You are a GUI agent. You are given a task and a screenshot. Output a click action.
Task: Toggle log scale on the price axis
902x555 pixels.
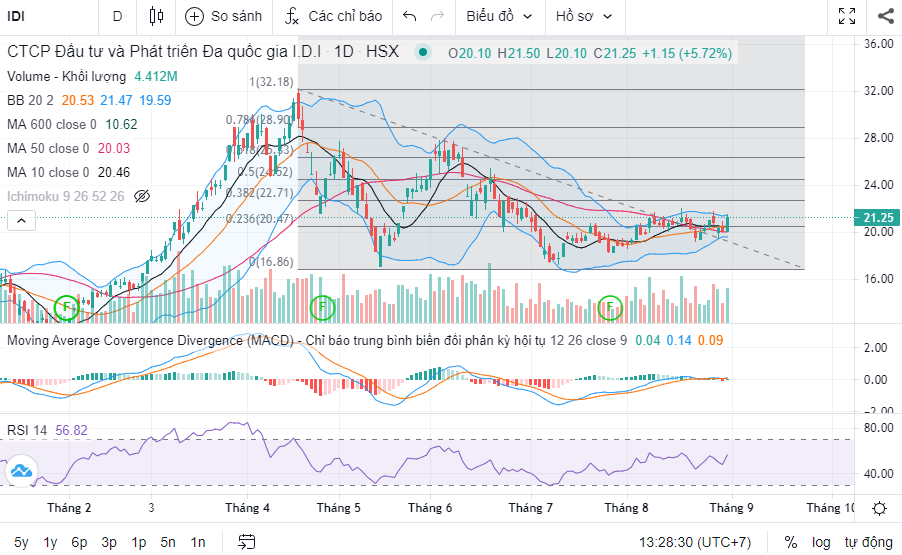point(821,542)
